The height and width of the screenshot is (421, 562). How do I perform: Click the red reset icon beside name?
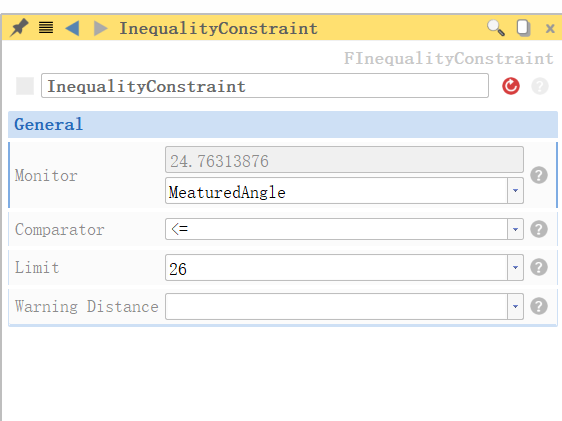point(511,86)
